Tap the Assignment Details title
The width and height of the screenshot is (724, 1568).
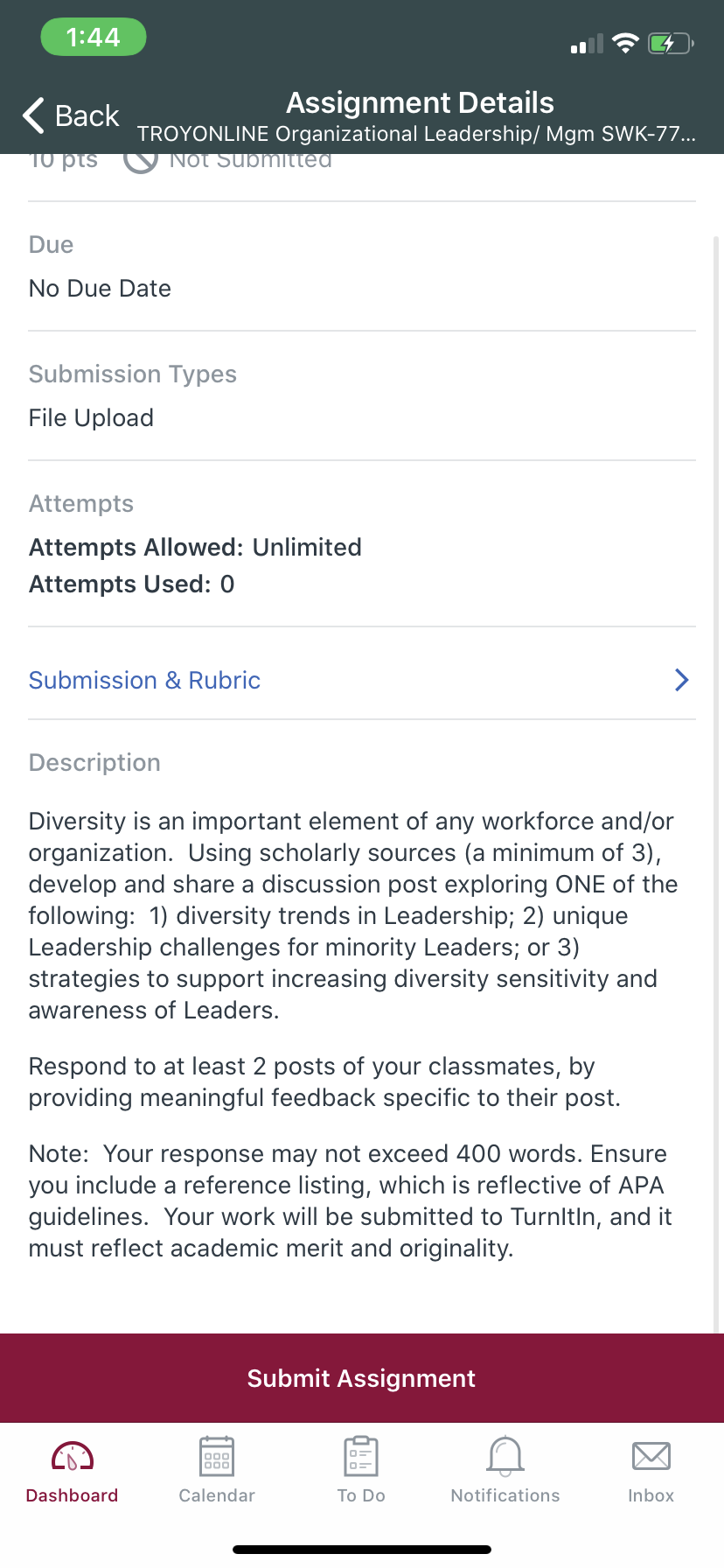[420, 102]
